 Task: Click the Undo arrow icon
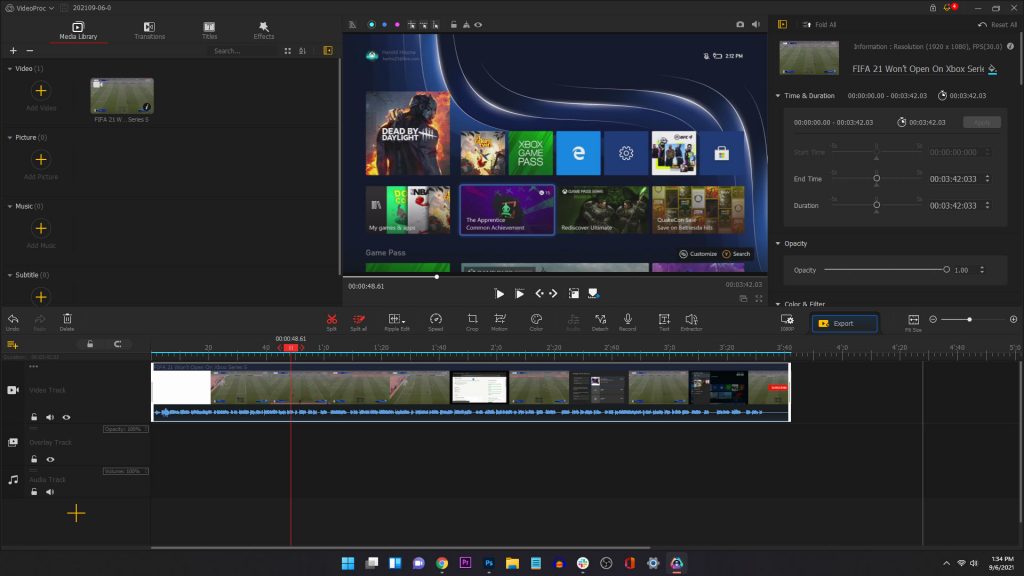(13, 321)
